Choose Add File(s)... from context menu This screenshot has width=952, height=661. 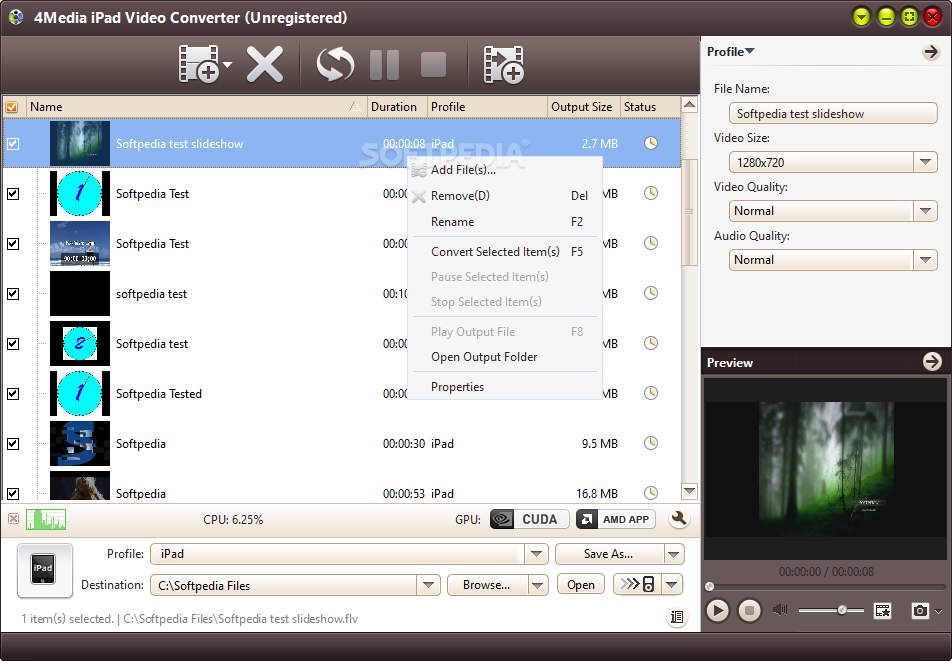click(x=504, y=170)
